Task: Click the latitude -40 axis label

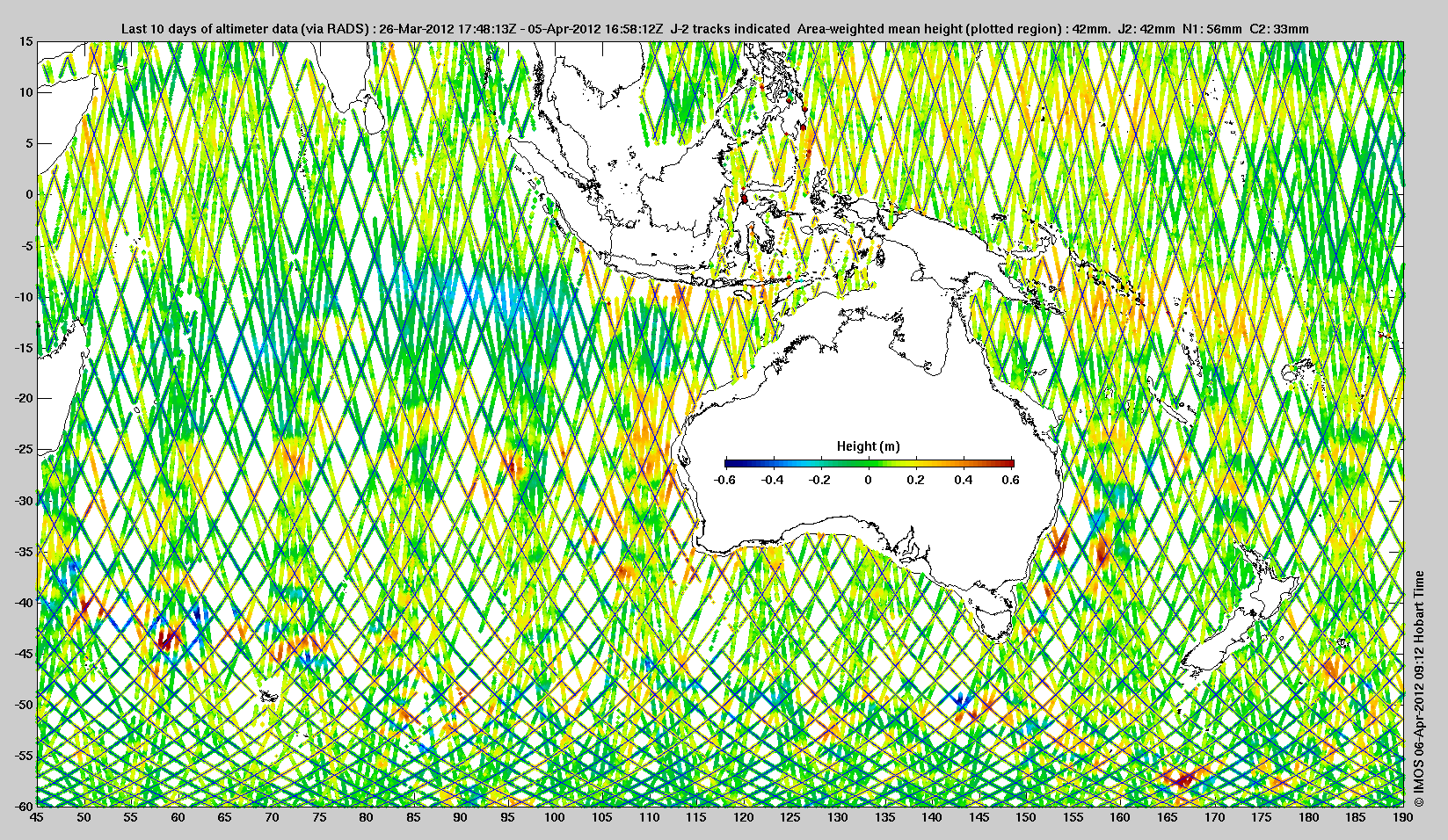Action: pyautogui.click(x=23, y=602)
